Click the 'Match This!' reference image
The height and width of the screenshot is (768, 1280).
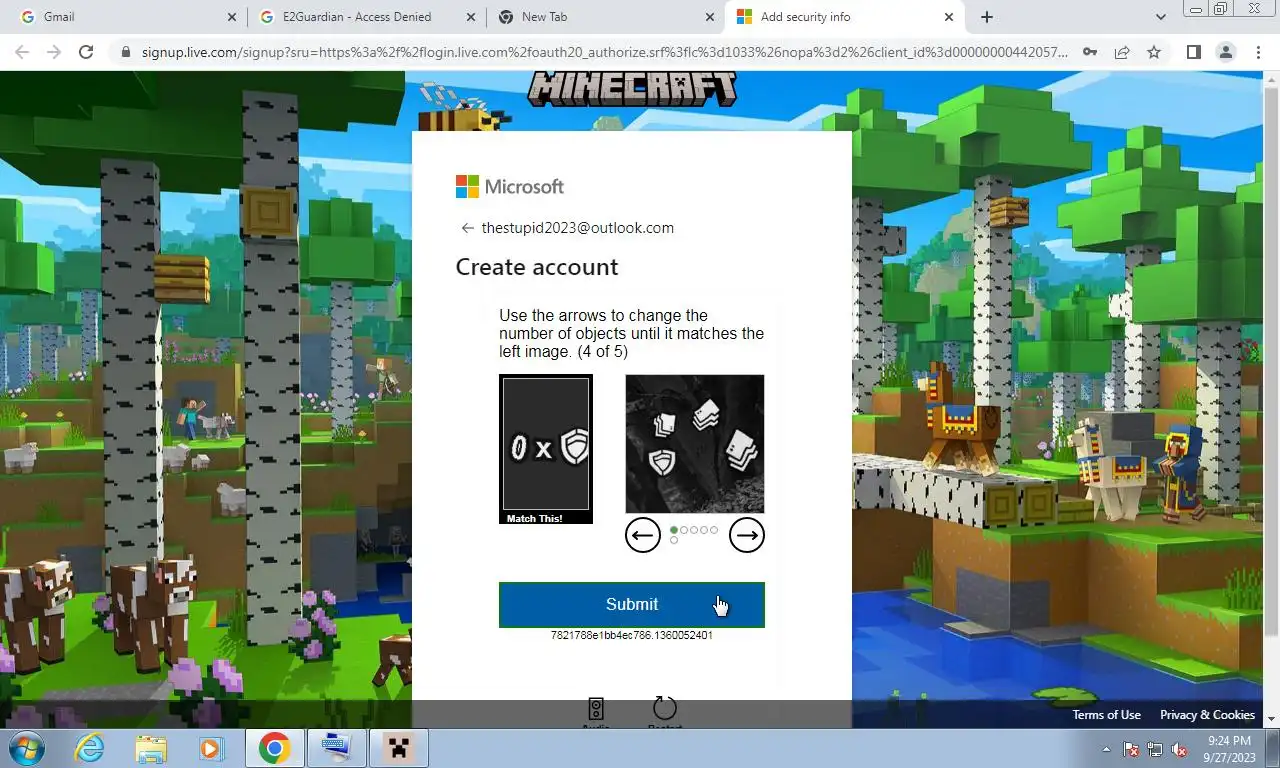(546, 449)
